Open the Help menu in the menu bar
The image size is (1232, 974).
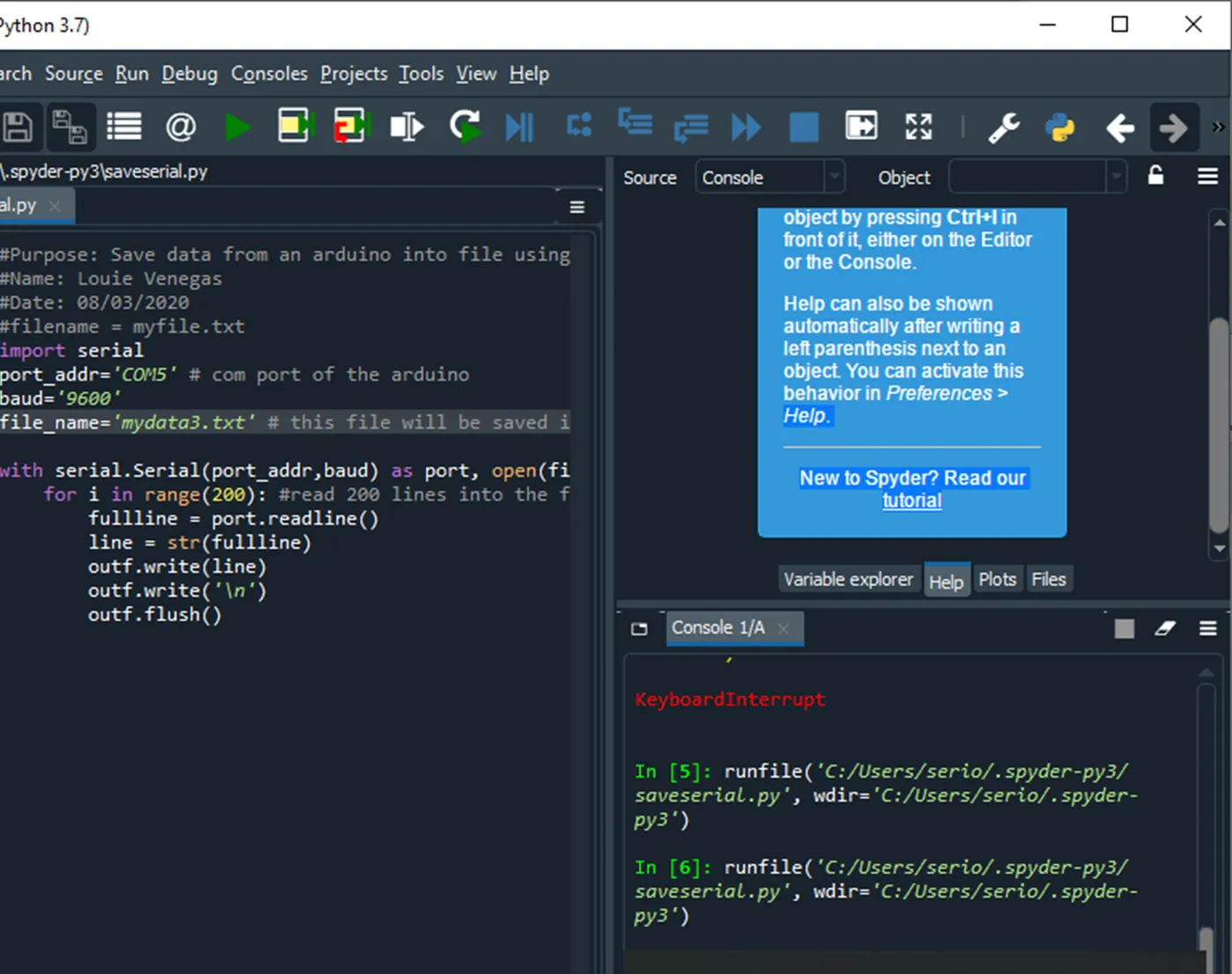pos(529,74)
